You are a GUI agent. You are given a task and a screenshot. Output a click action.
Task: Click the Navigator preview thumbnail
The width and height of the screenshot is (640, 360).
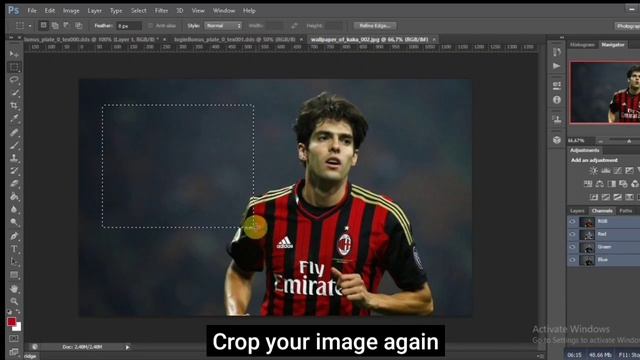point(605,92)
